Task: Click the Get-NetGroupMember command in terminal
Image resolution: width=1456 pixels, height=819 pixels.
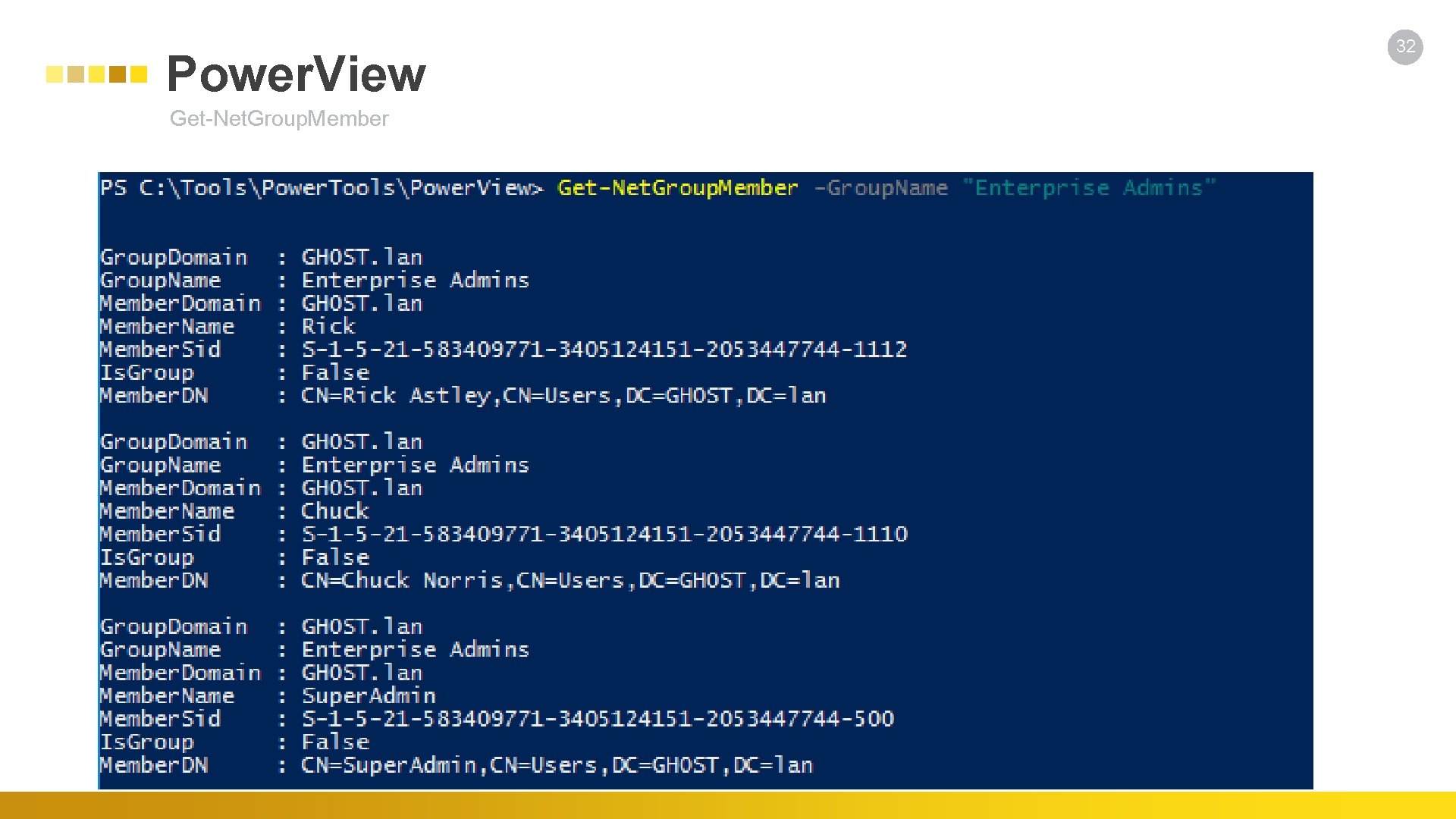Action: 677,188
